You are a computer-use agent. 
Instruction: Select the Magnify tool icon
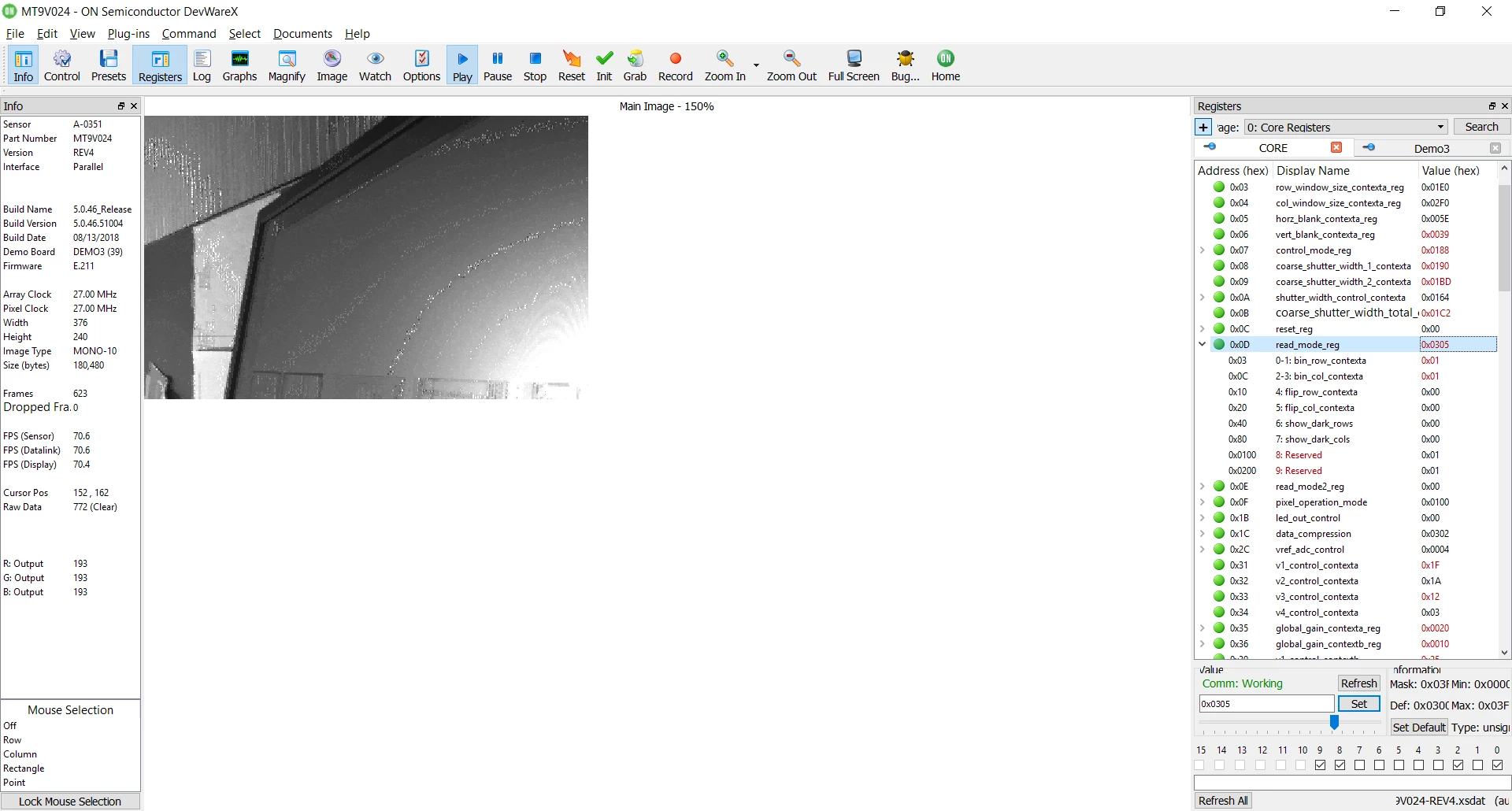tap(287, 65)
